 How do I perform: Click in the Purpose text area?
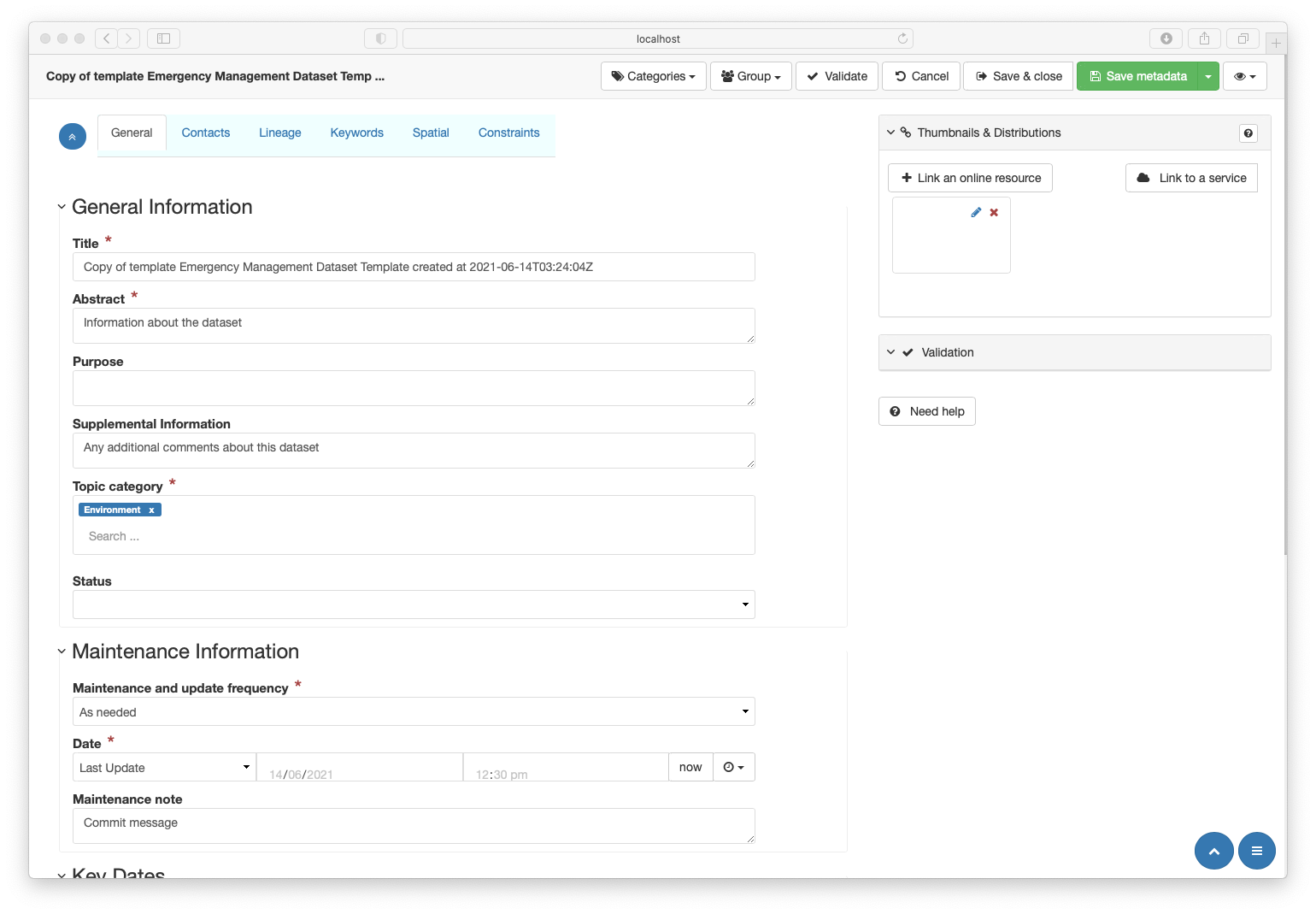click(414, 388)
